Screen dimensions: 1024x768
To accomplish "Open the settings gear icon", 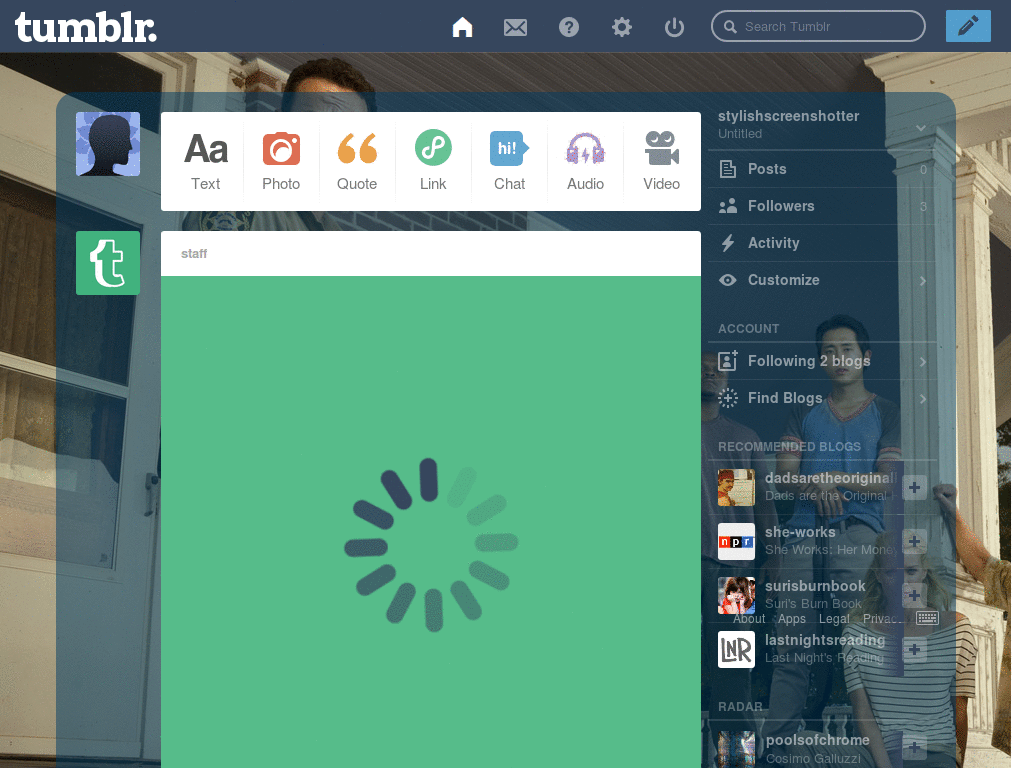I will click(622, 27).
